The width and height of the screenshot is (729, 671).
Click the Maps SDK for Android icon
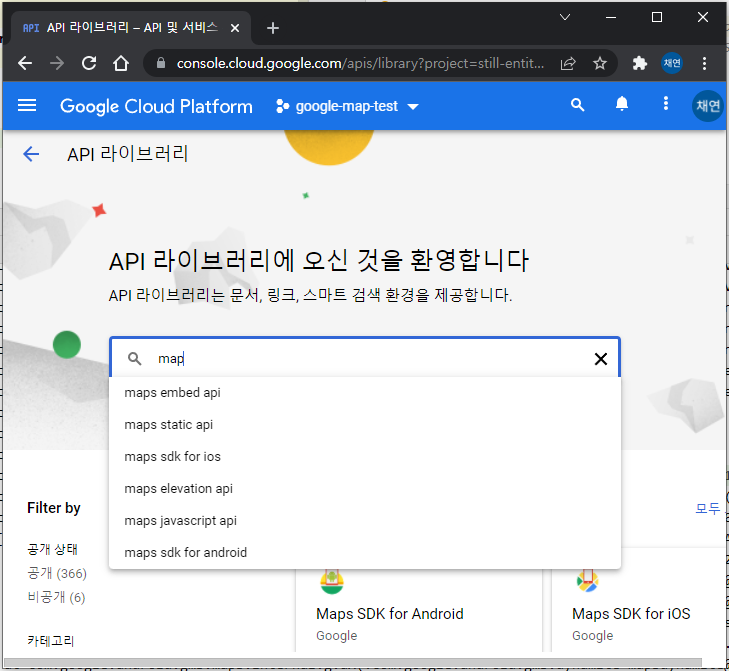pos(331,582)
